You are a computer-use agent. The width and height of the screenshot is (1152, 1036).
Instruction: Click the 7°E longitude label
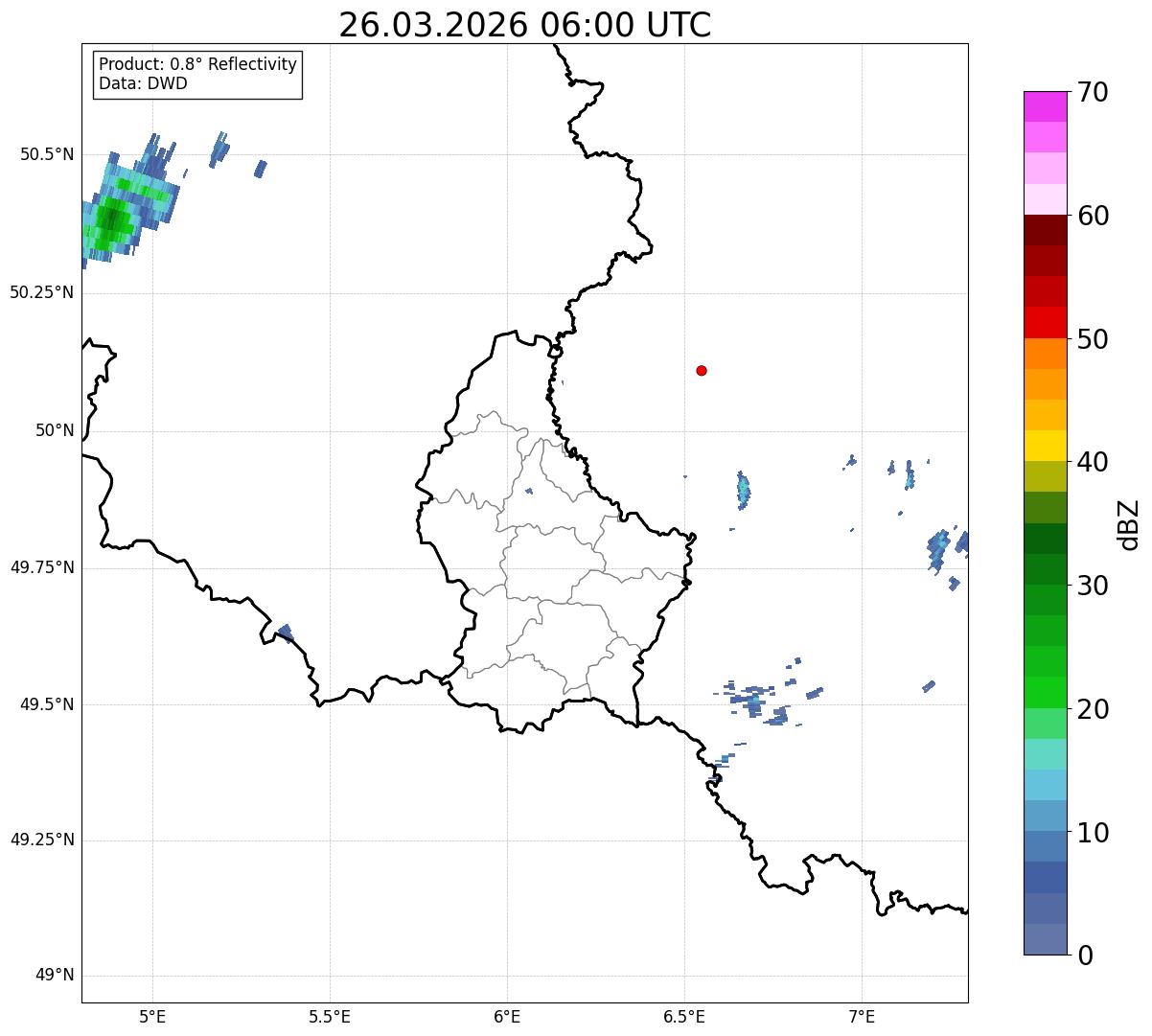pyautogui.click(x=862, y=1016)
